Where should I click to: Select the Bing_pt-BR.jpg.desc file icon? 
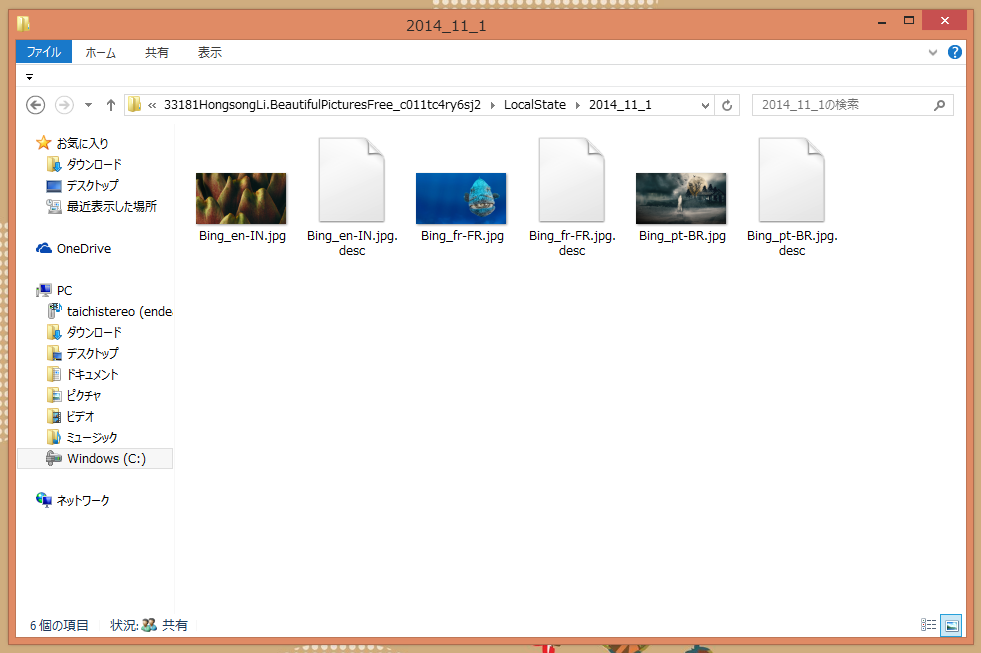point(792,180)
